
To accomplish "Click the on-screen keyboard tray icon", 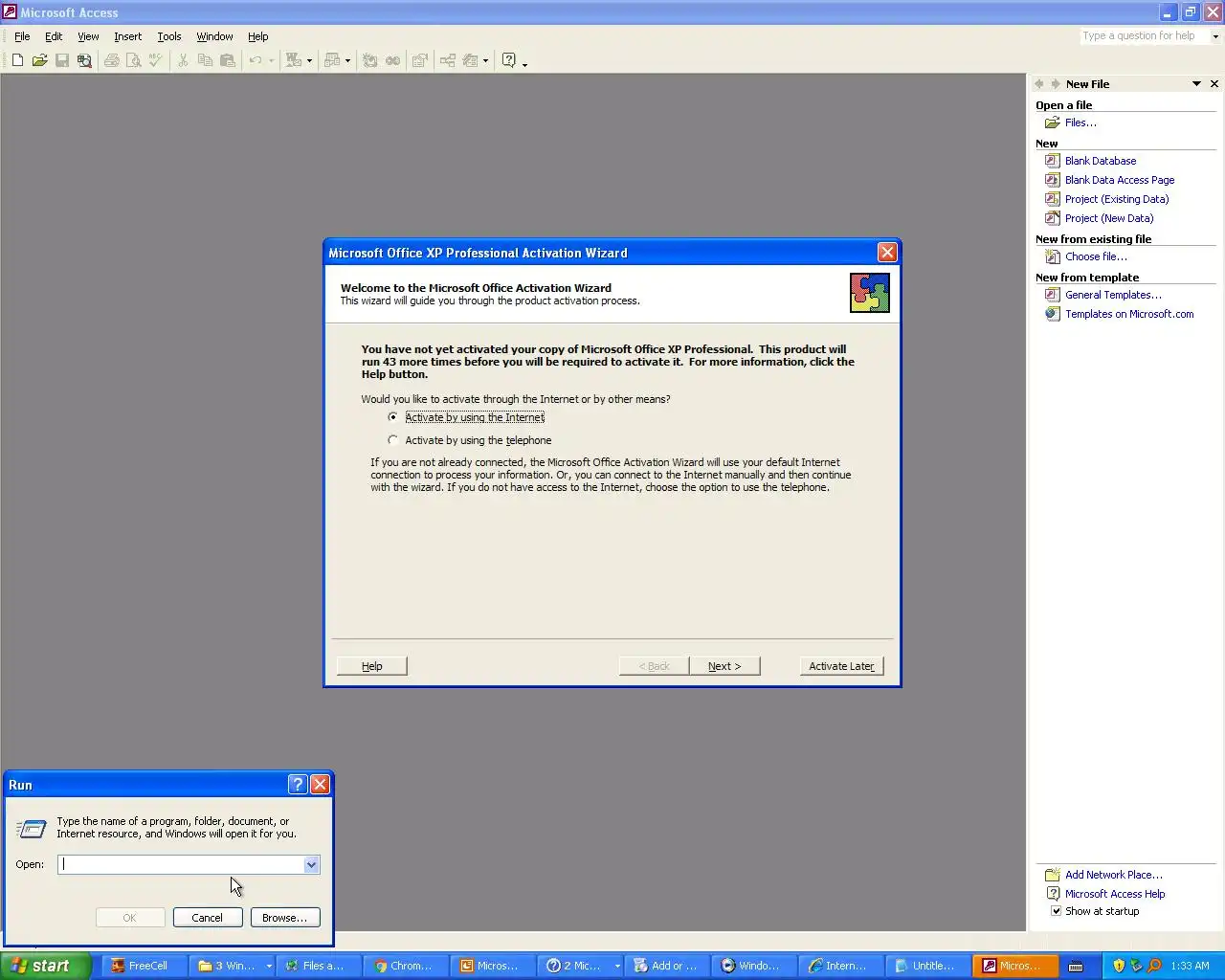I will [1076, 966].
